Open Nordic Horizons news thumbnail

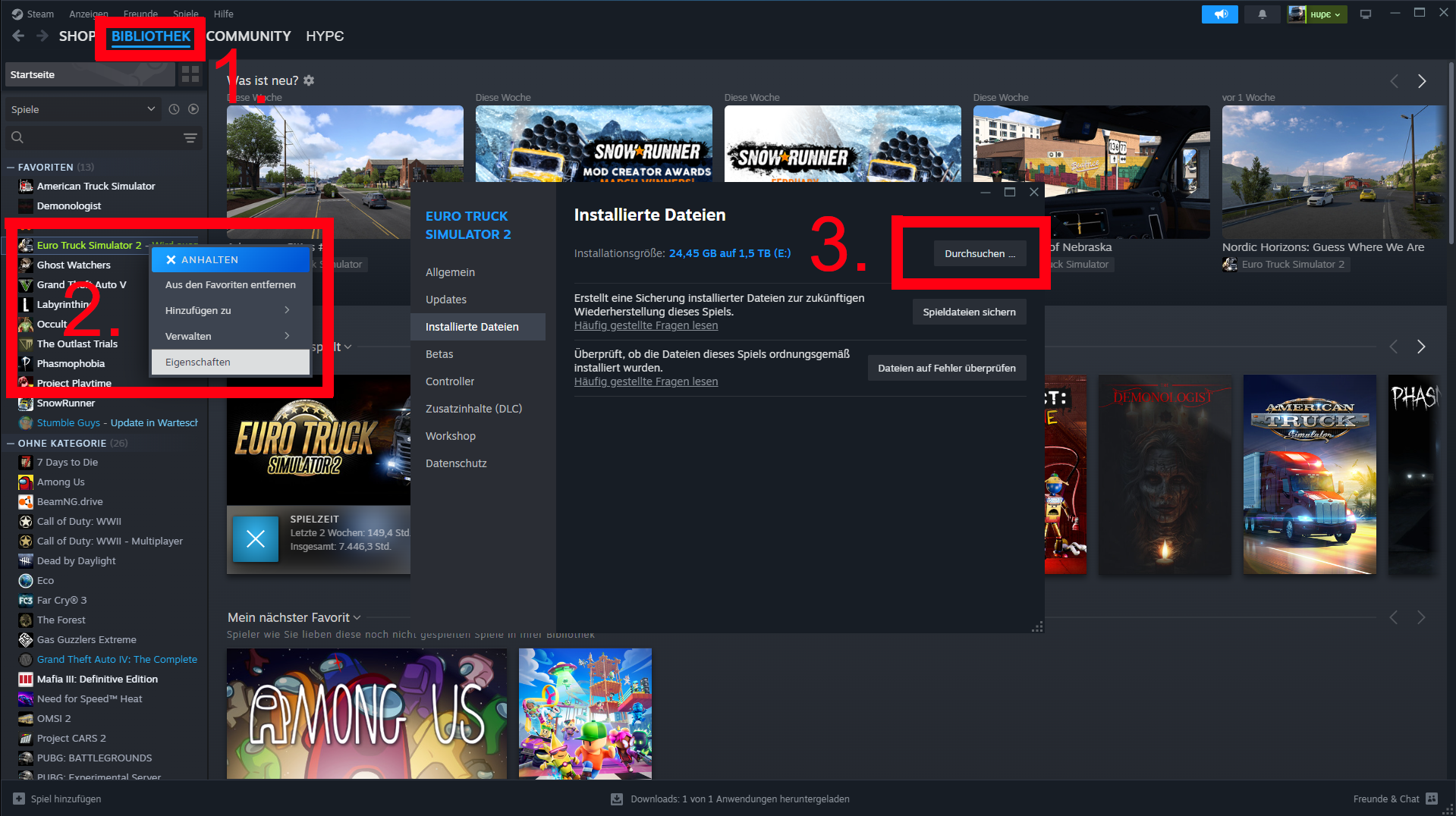click(1334, 172)
